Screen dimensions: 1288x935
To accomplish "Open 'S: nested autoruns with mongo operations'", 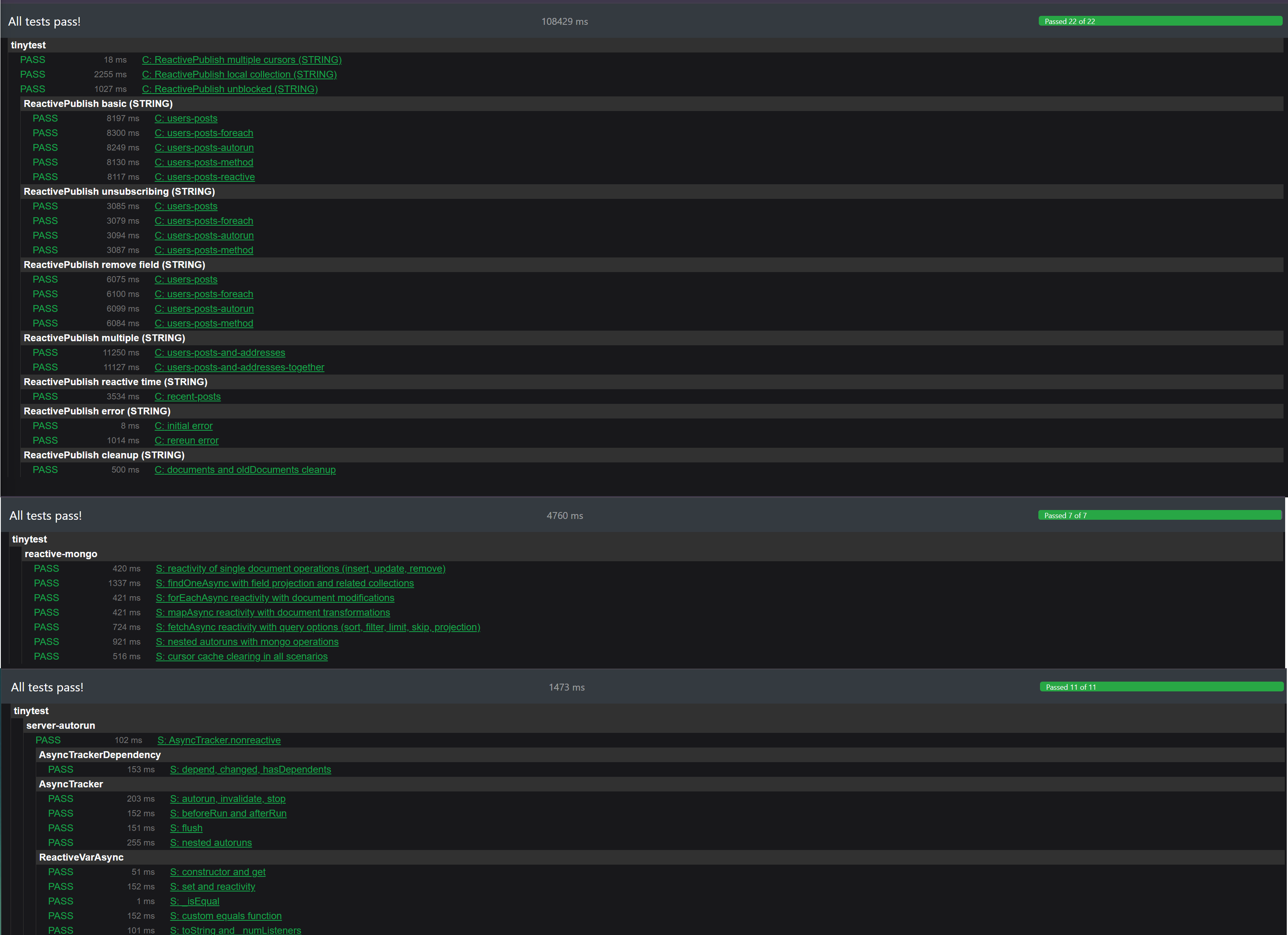I will (x=247, y=642).
